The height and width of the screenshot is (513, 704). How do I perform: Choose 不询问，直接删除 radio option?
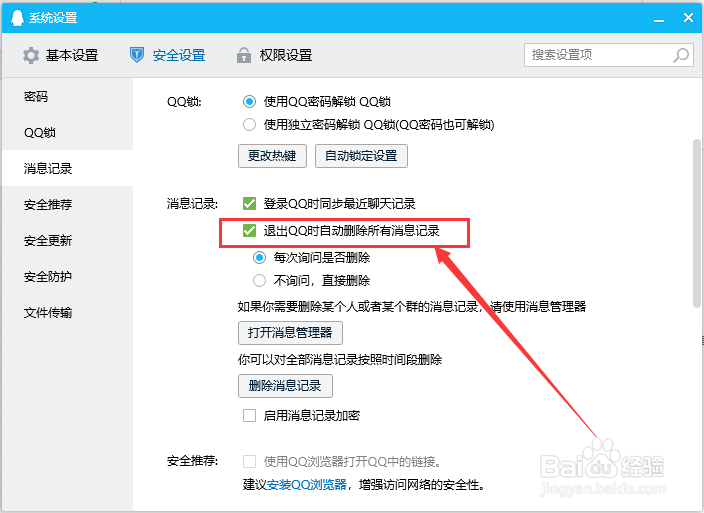(259, 281)
